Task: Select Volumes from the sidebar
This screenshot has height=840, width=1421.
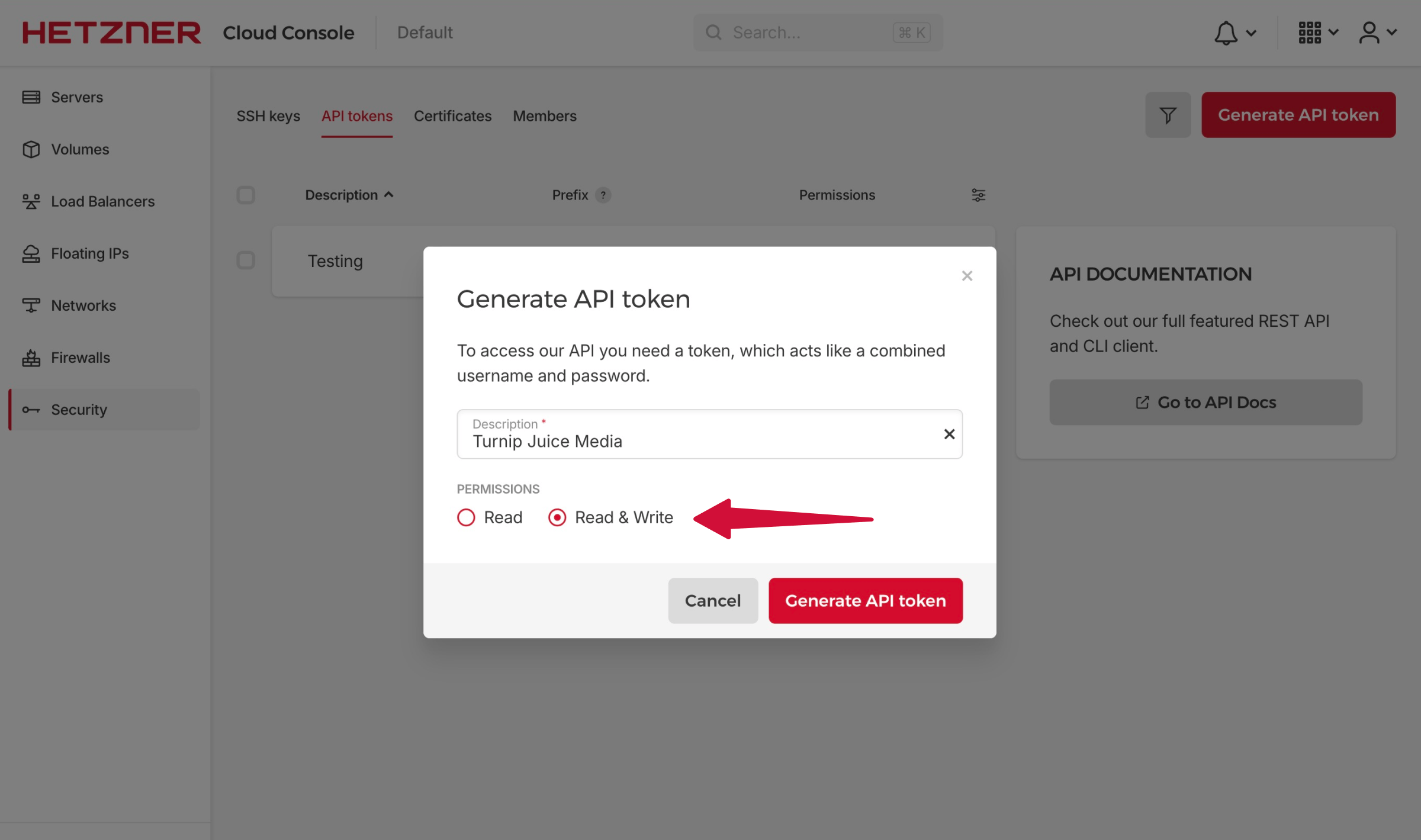Action: click(79, 149)
